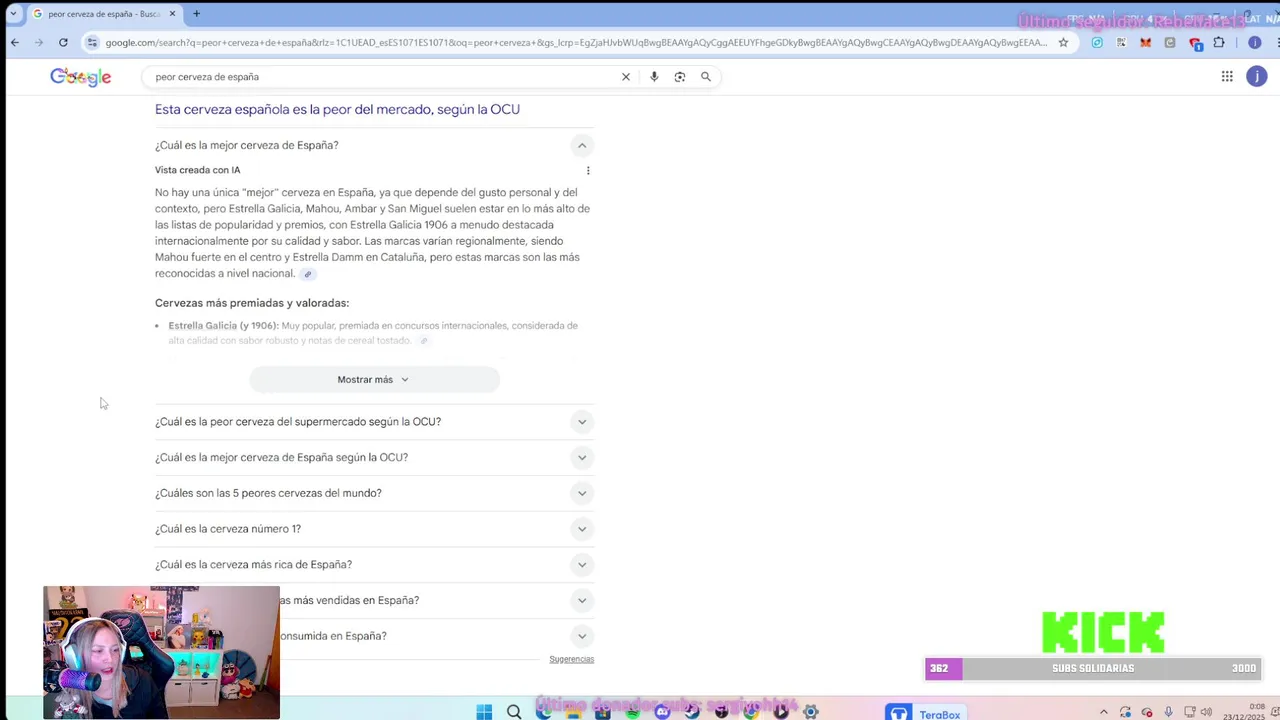This screenshot has width=1280, height=720.
Task: Reload the page with the refresh icon
Action: click(x=63, y=42)
